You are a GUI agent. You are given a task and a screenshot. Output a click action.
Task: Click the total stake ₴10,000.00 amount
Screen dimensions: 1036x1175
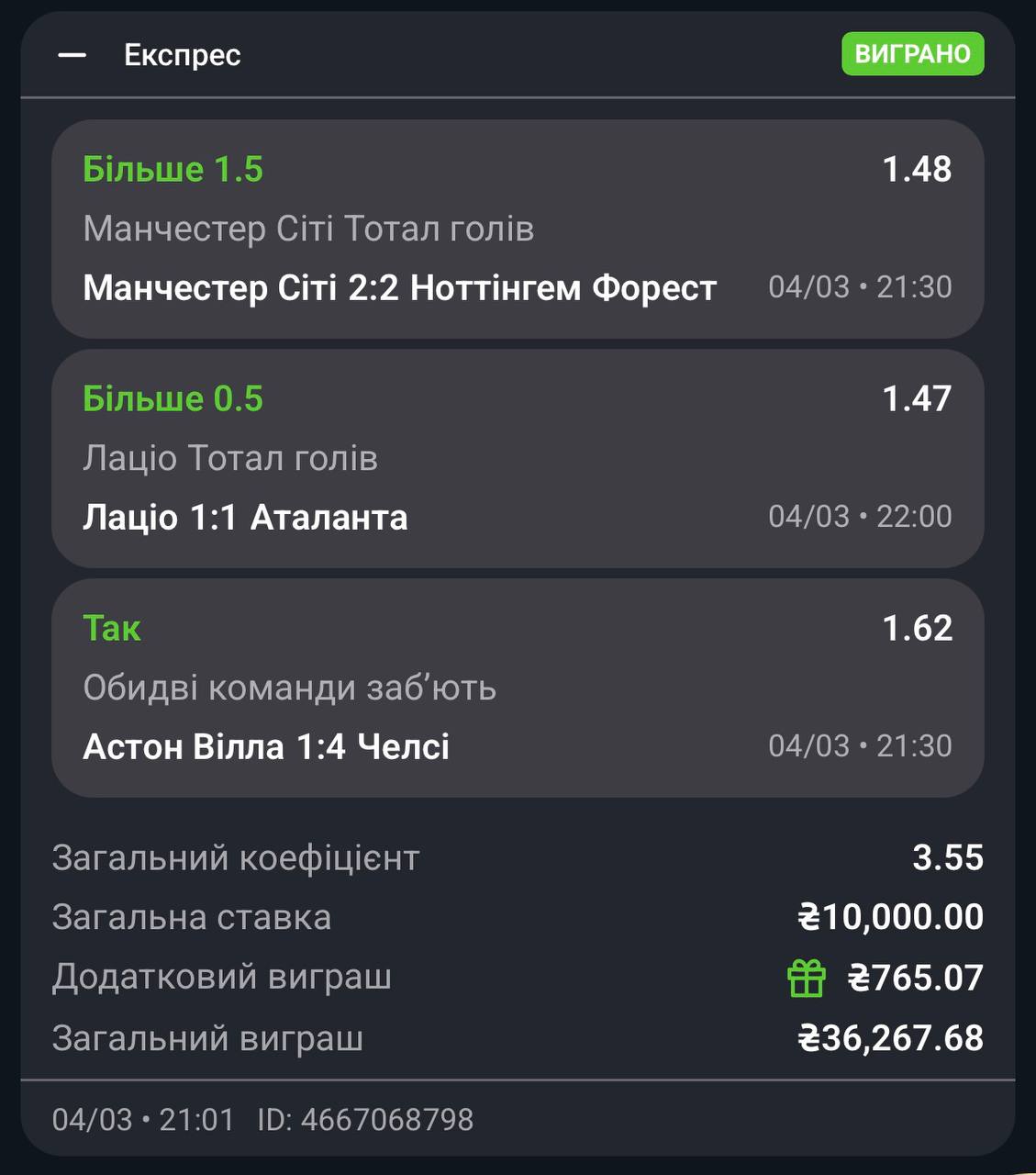(890, 917)
